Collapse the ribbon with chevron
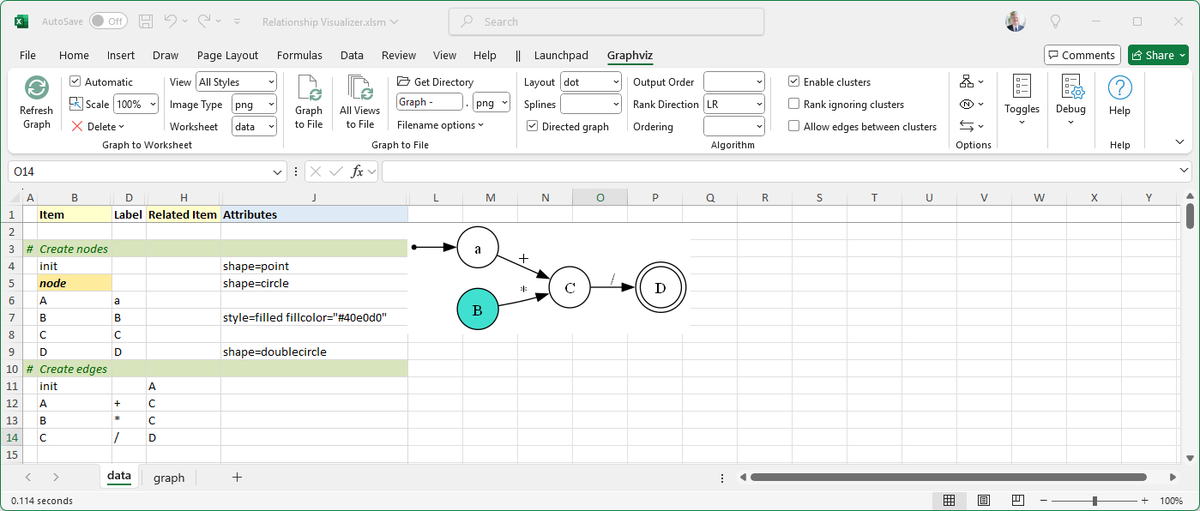The height and width of the screenshot is (511, 1200). pyautogui.click(x=1179, y=143)
